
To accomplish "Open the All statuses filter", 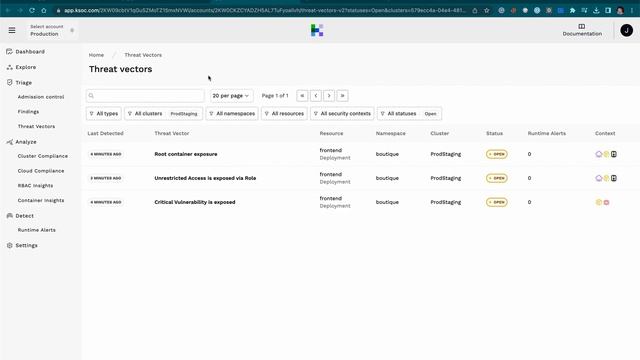I will pos(409,113).
